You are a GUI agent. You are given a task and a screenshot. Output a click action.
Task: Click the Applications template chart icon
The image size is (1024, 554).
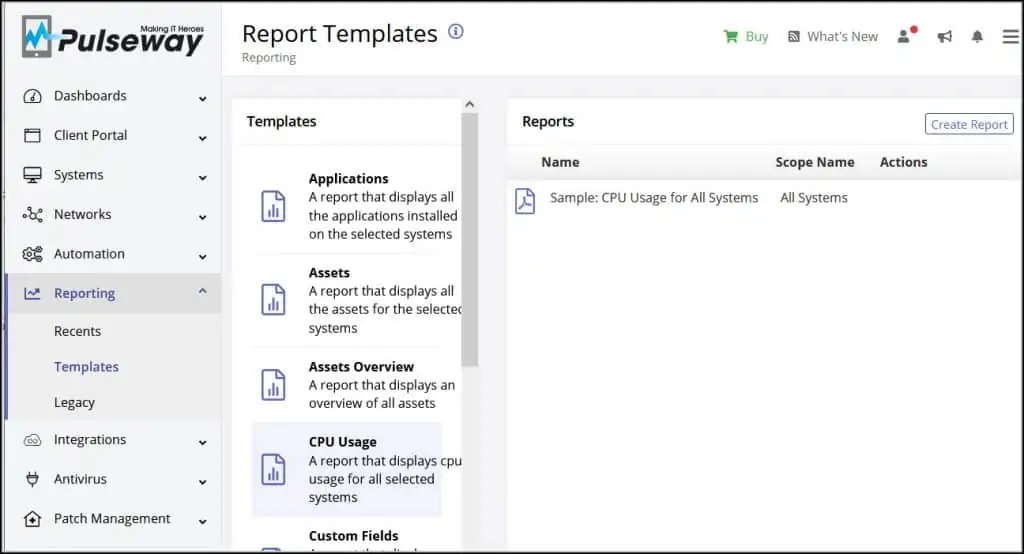(273, 206)
